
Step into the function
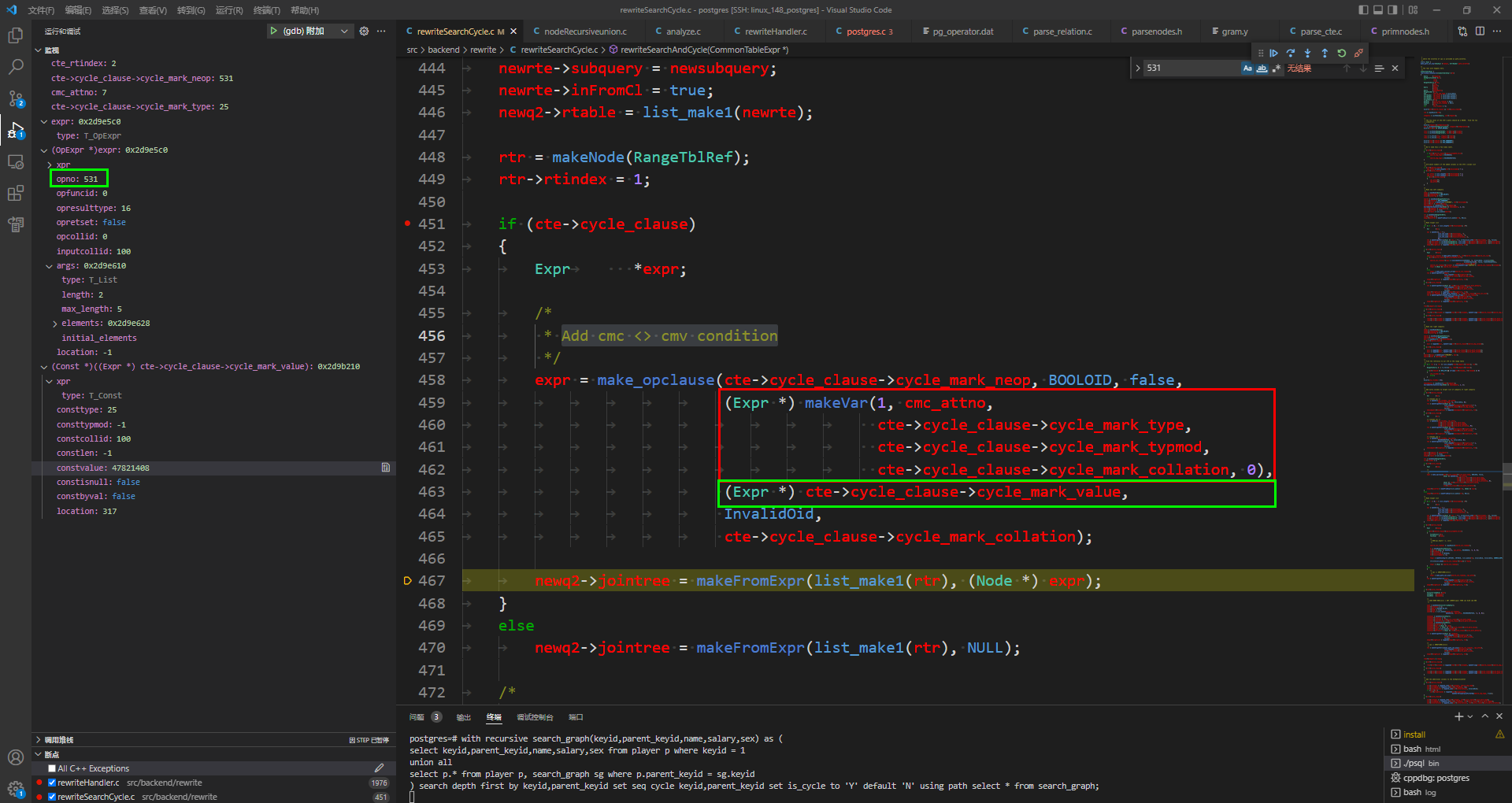pyautogui.click(x=1307, y=54)
